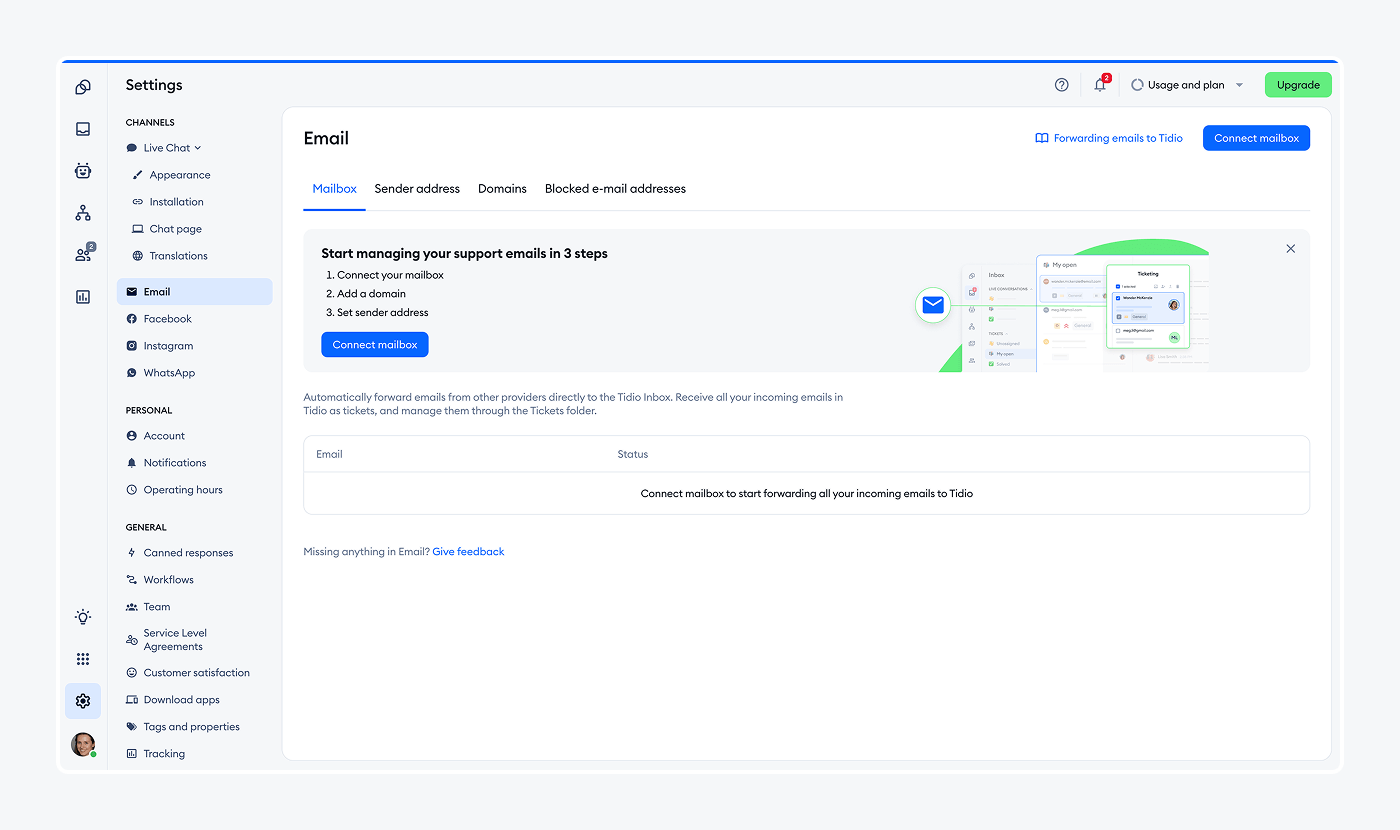The image size is (1400, 830).
Task: Open the Usage and plan dropdown
Action: point(1187,84)
